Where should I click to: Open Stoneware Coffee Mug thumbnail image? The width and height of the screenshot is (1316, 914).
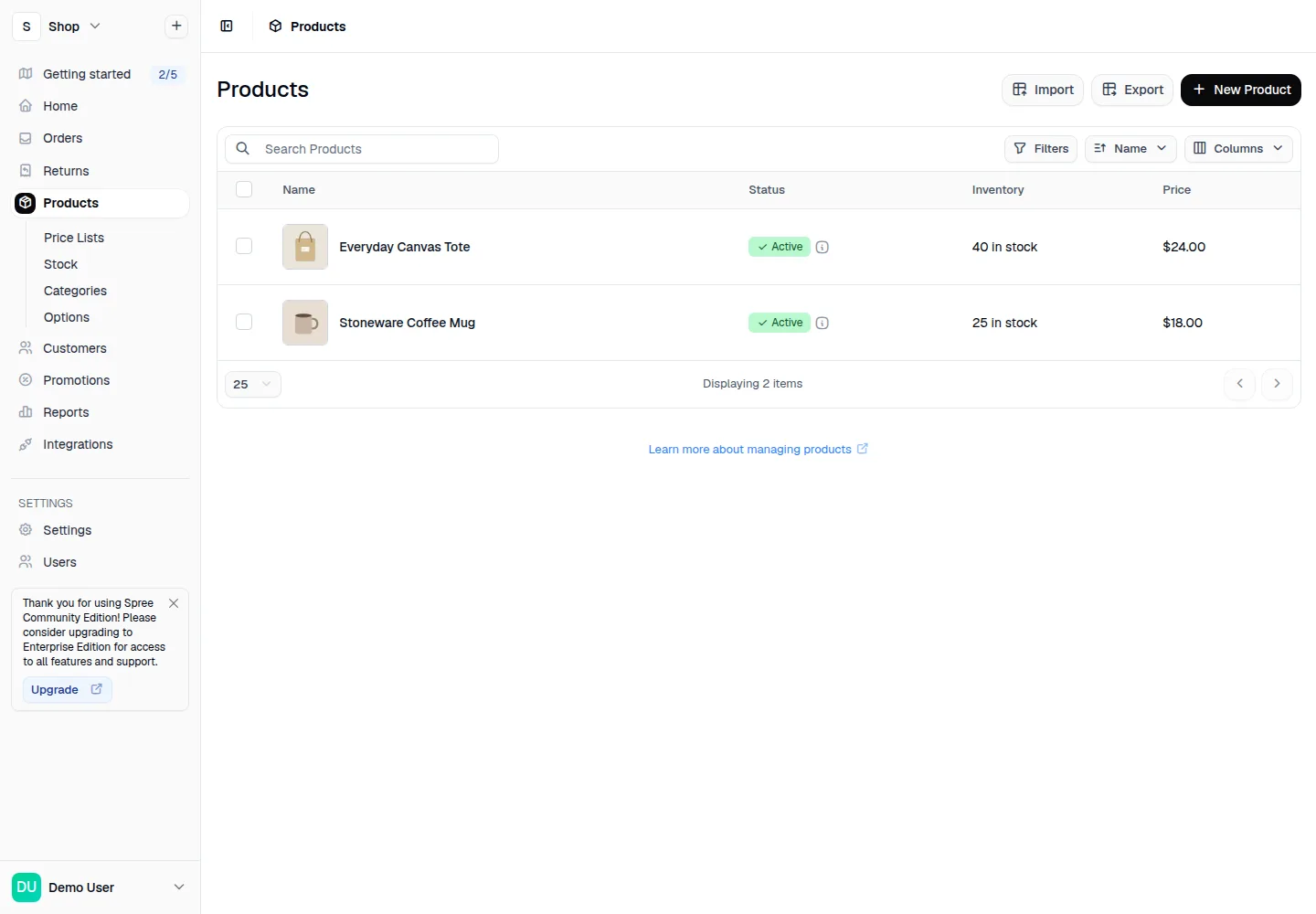coord(305,323)
